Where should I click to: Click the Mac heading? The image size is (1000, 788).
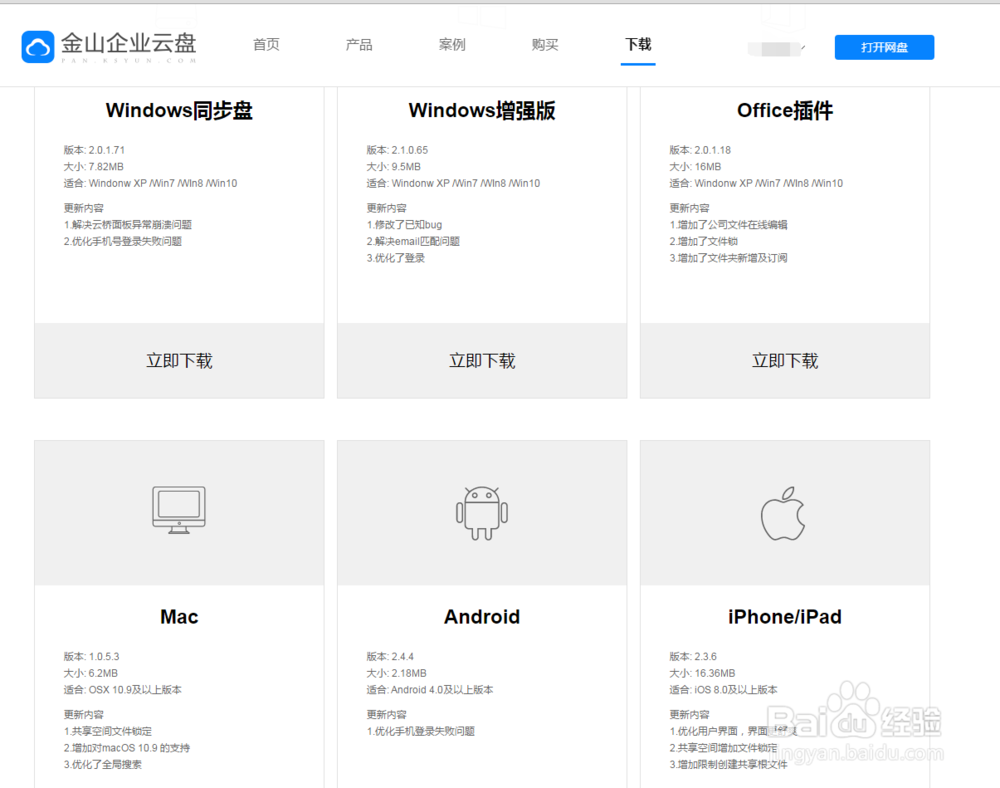tap(179, 617)
